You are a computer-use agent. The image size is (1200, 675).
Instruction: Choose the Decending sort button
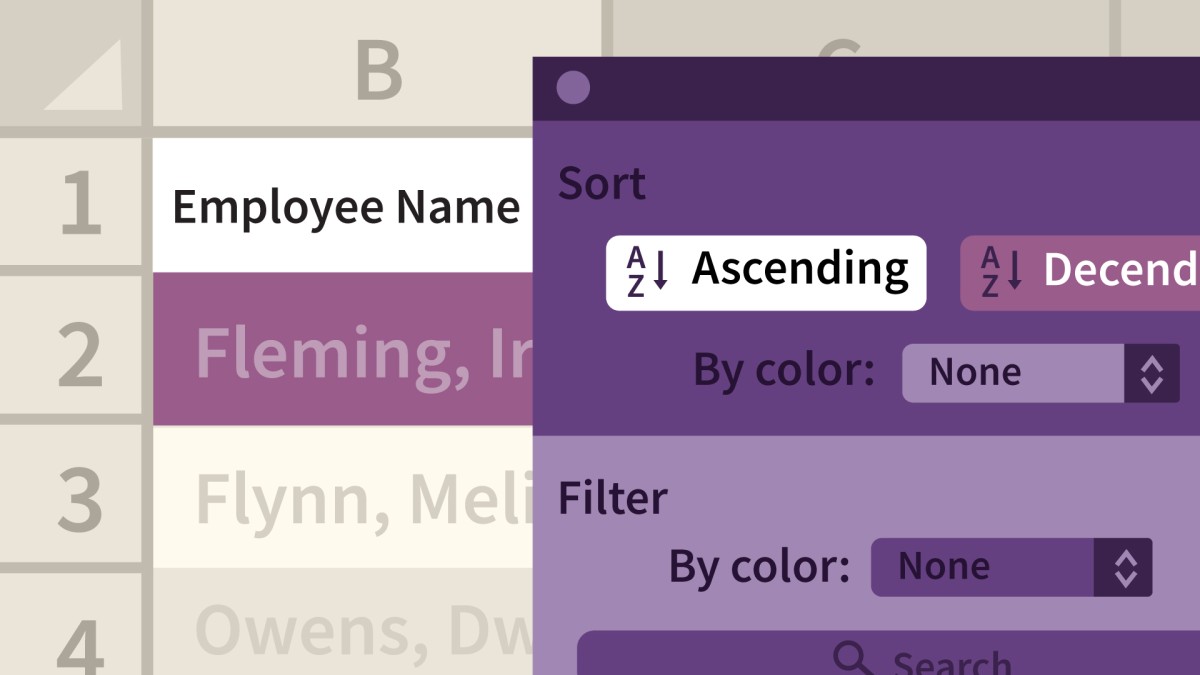point(1080,273)
